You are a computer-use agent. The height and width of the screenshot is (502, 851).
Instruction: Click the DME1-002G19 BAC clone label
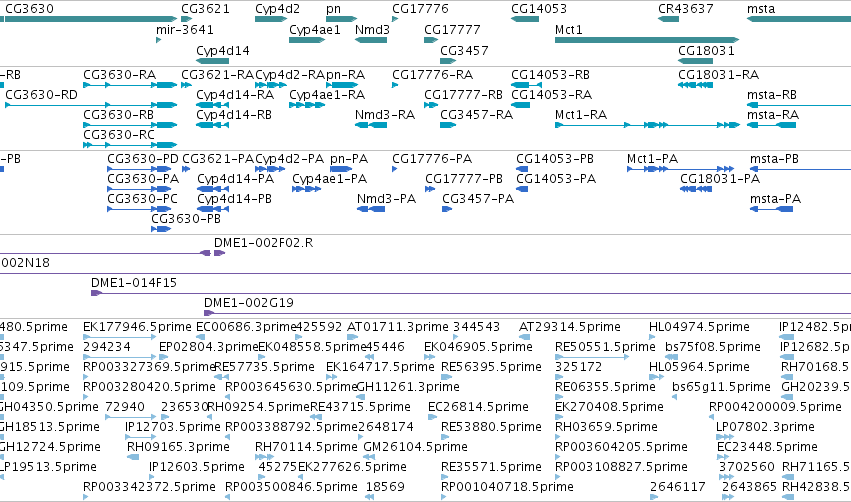coord(249,303)
